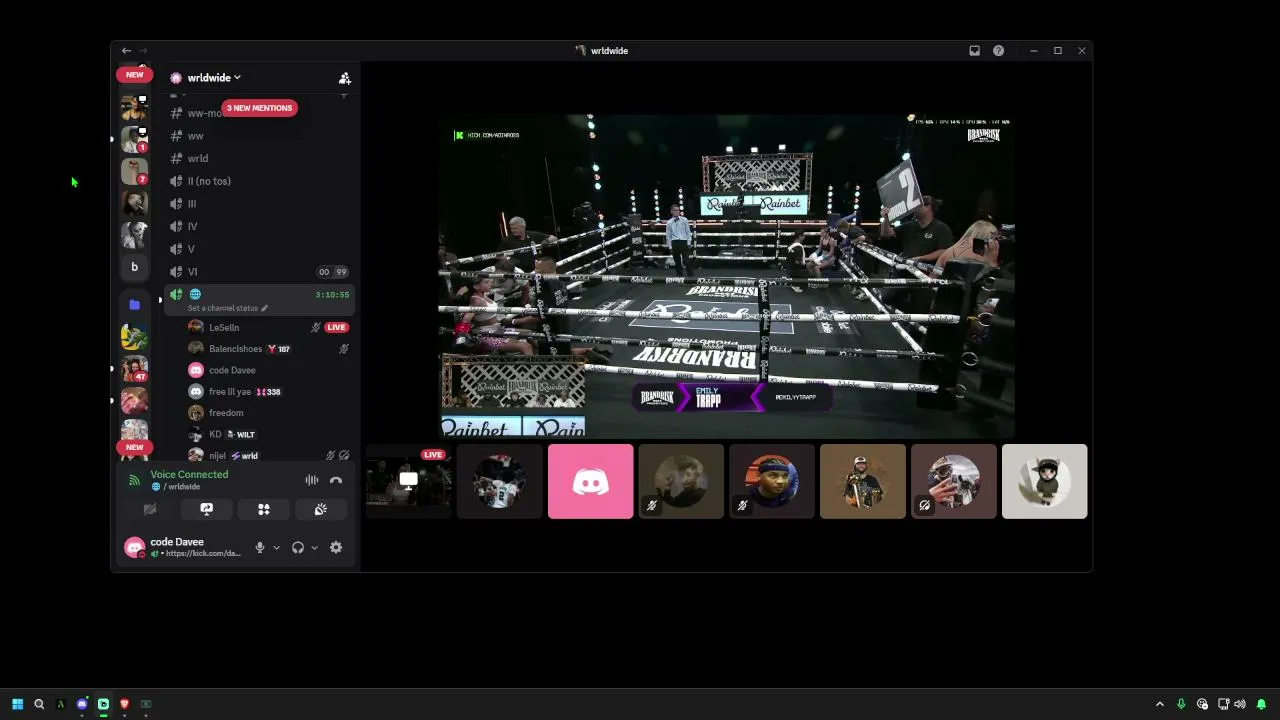Open the soundboard icon
The width and height of the screenshot is (1280, 720).
[x=321, y=509]
